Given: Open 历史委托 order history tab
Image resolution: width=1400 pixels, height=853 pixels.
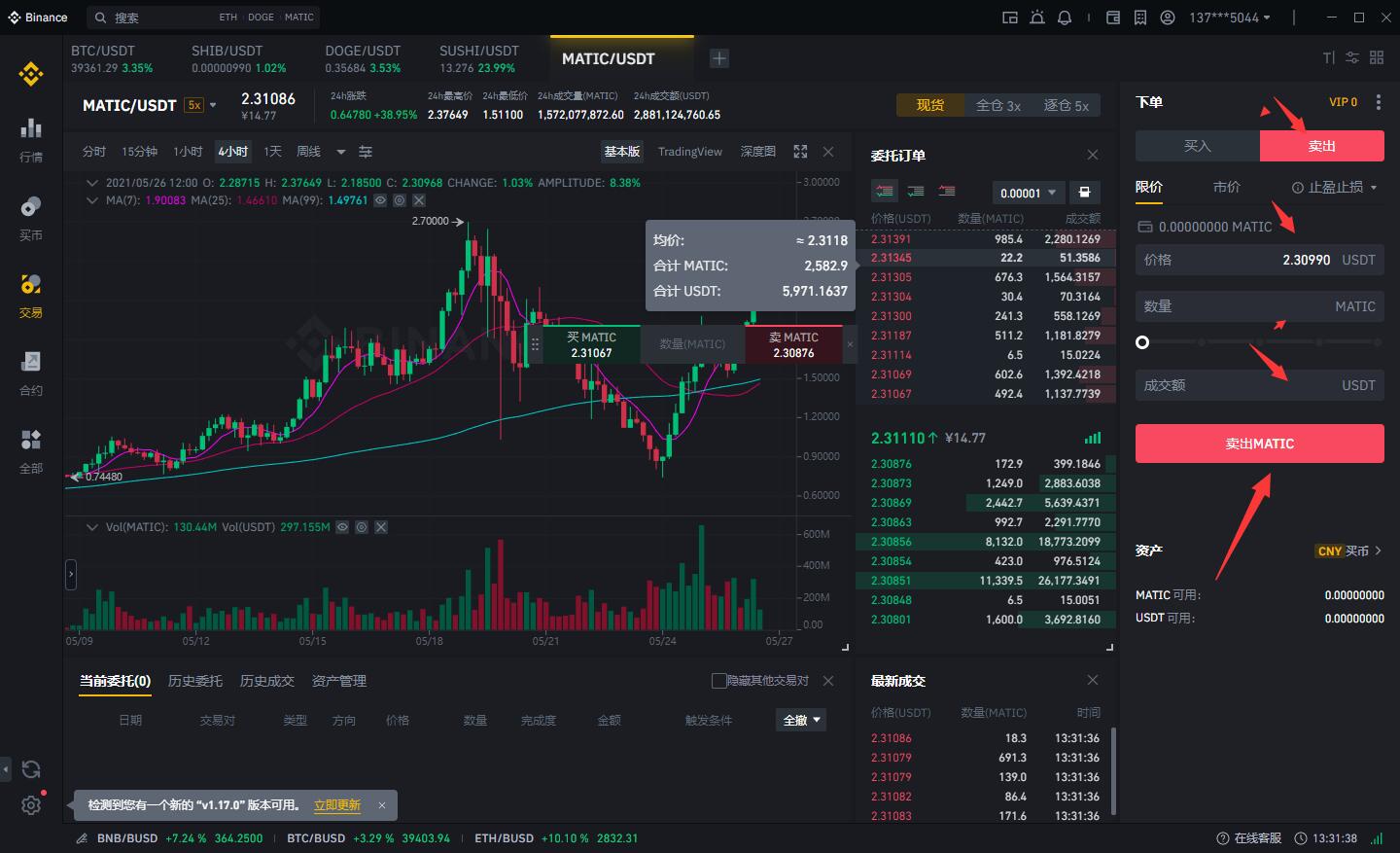Looking at the screenshot, I should (195, 681).
